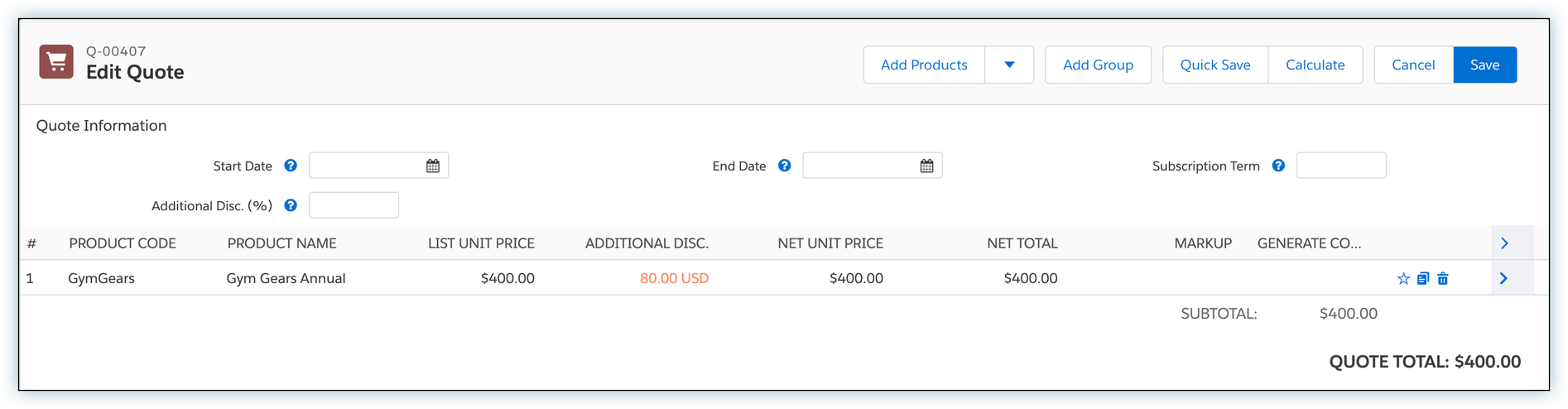Open the Start Date calendar picker

point(433,166)
